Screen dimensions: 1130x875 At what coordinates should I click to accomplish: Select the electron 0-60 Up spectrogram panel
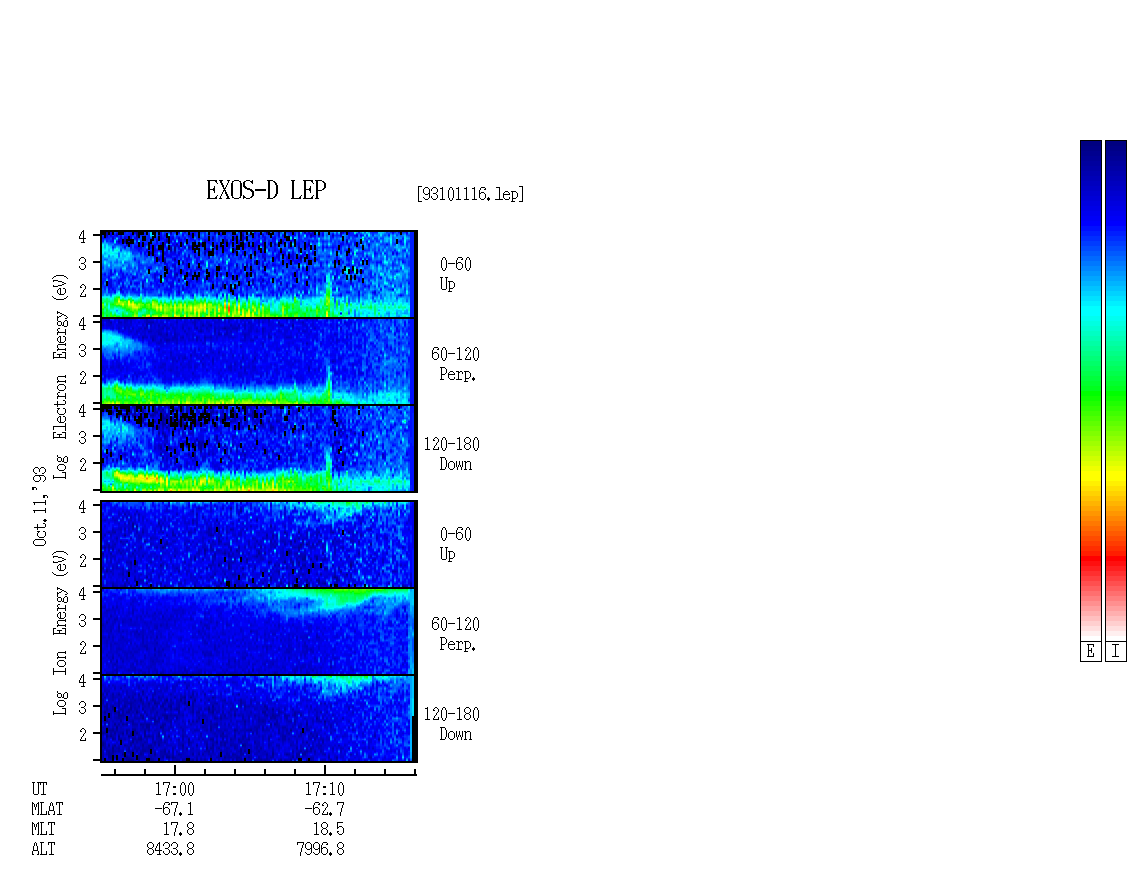pyautogui.click(x=259, y=274)
